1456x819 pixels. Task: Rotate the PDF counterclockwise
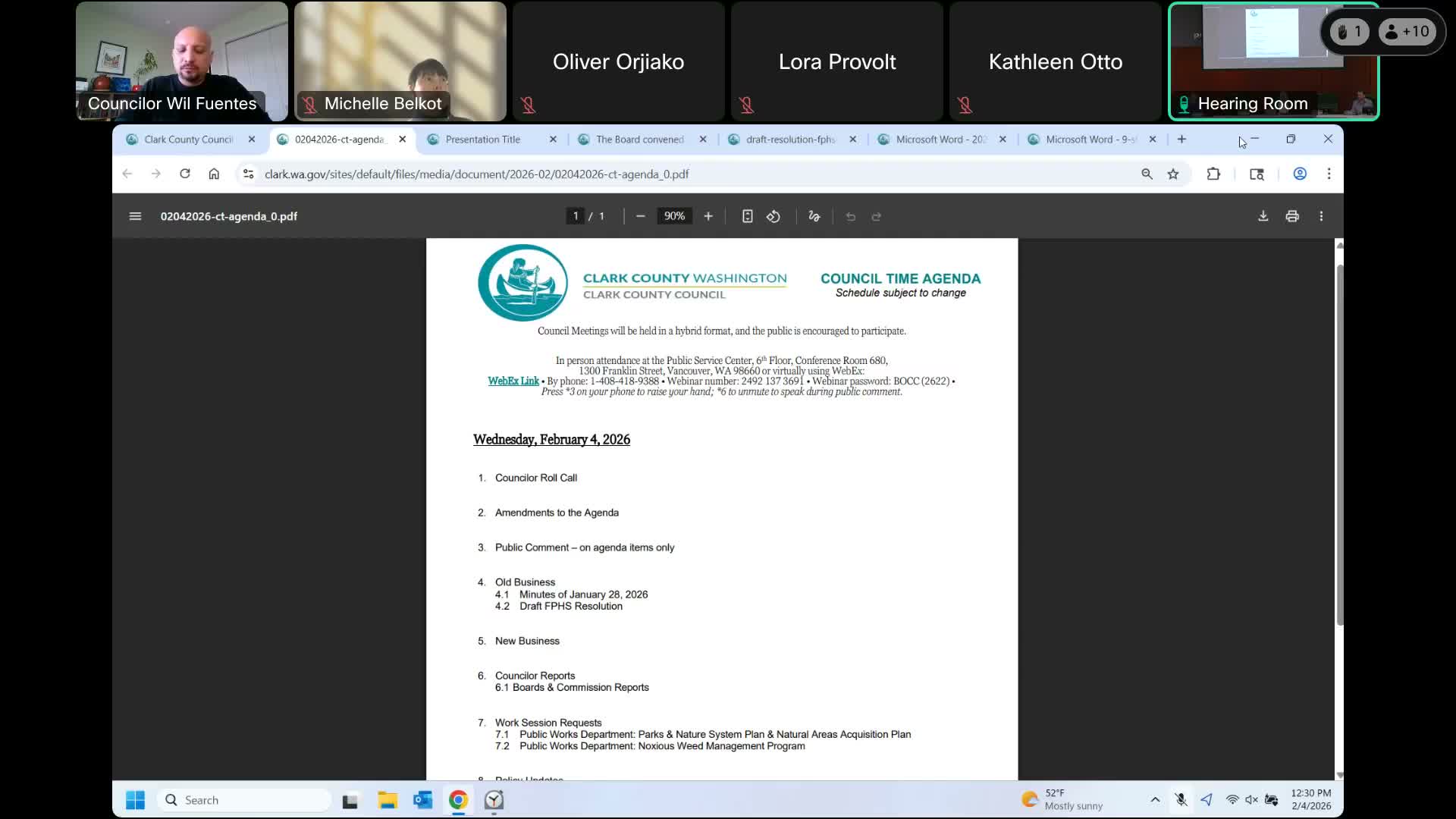tap(773, 216)
